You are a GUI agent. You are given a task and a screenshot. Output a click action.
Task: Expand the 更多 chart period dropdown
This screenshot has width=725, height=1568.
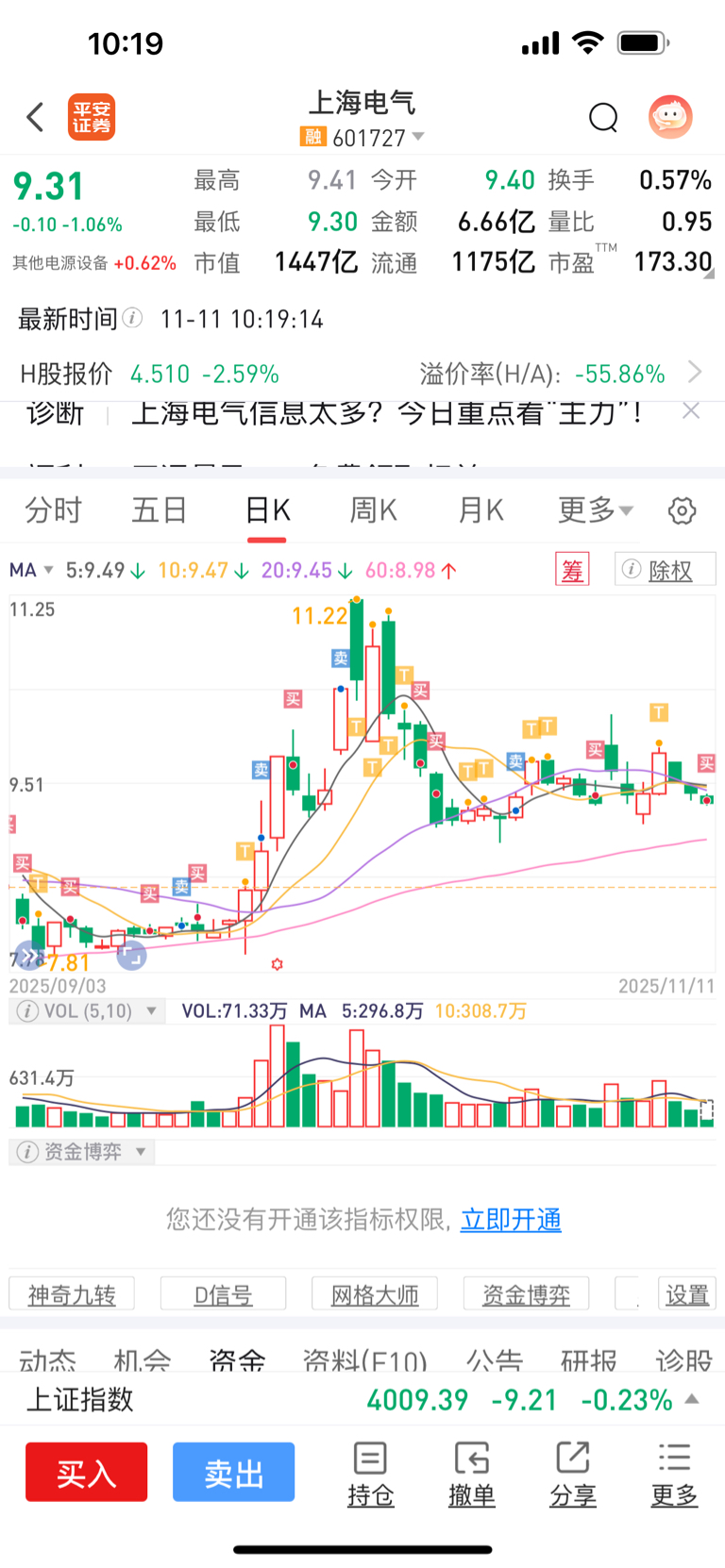click(x=596, y=510)
